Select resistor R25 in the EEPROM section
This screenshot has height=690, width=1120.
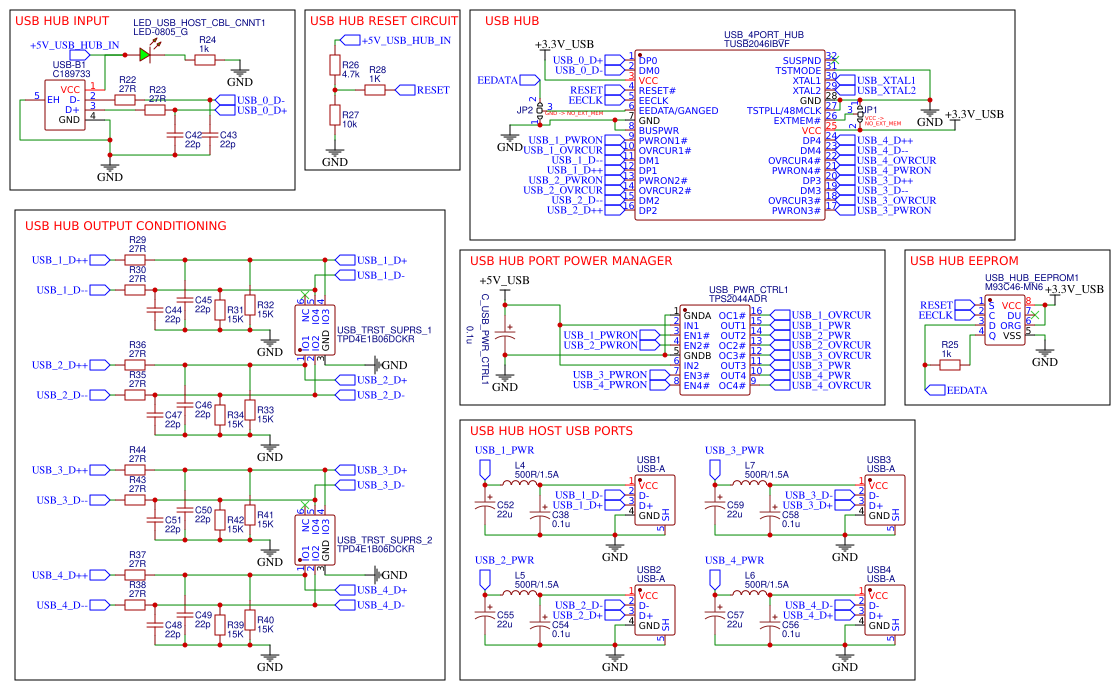coord(950,365)
